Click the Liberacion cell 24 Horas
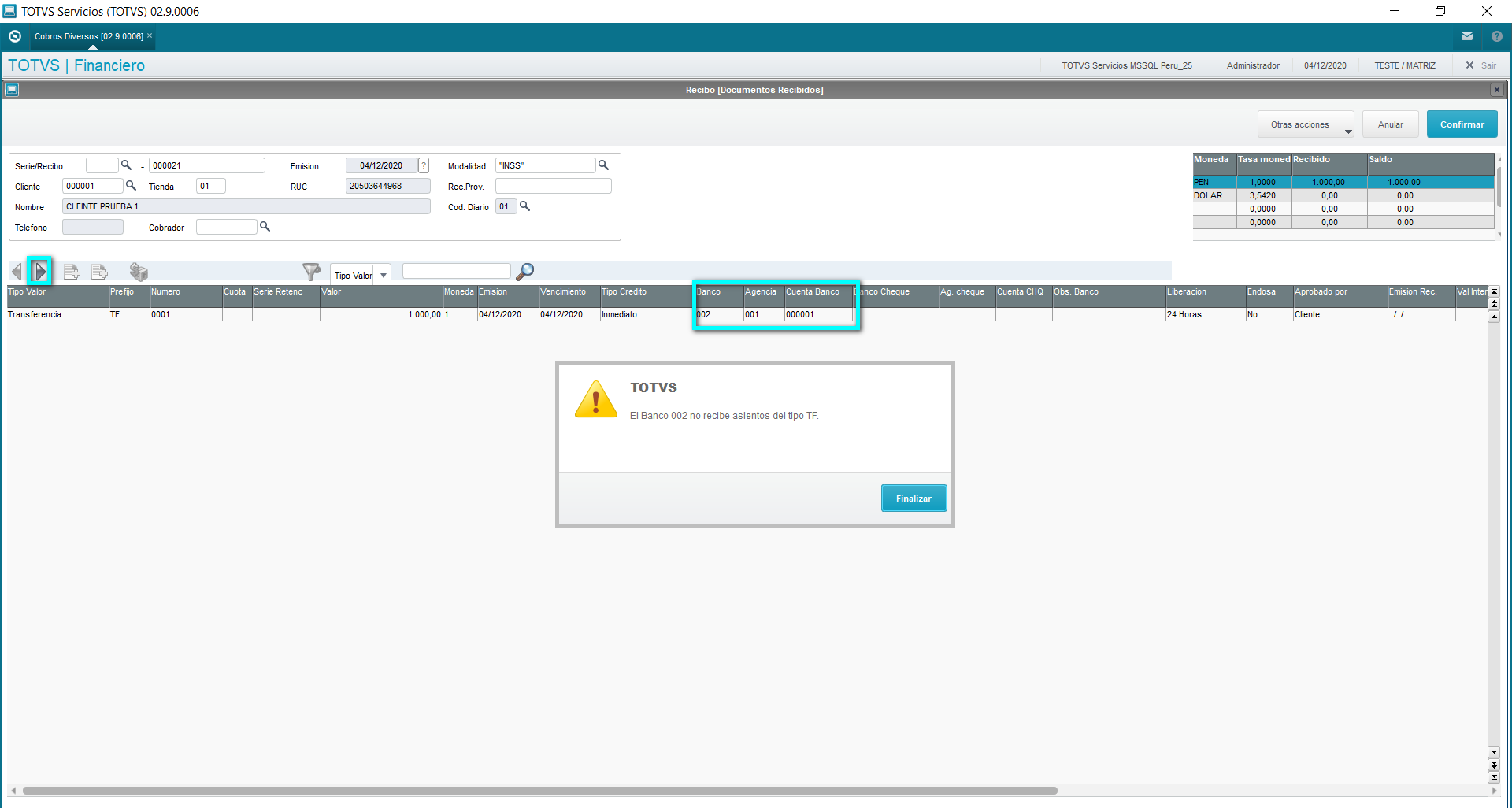The width and height of the screenshot is (1512, 808). 1205,314
